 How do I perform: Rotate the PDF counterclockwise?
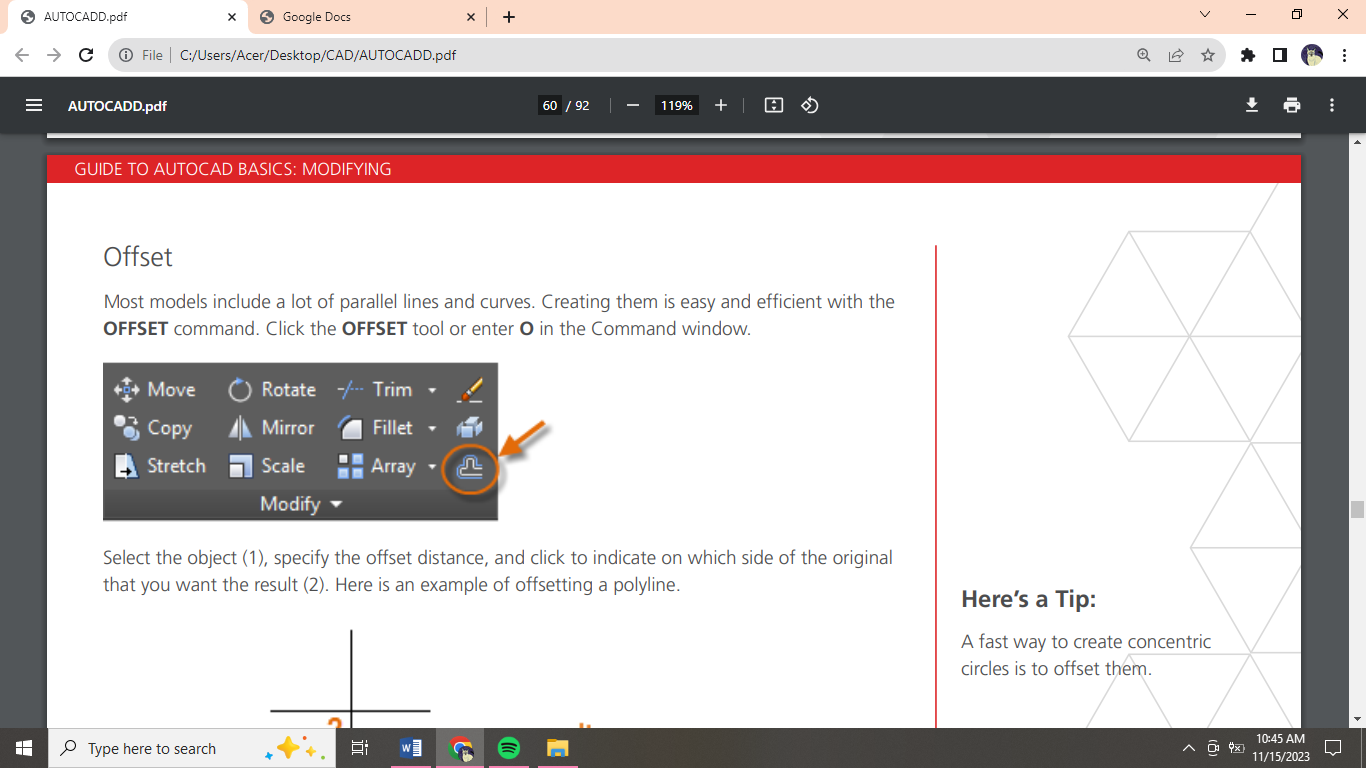pyautogui.click(x=810, y=105)
